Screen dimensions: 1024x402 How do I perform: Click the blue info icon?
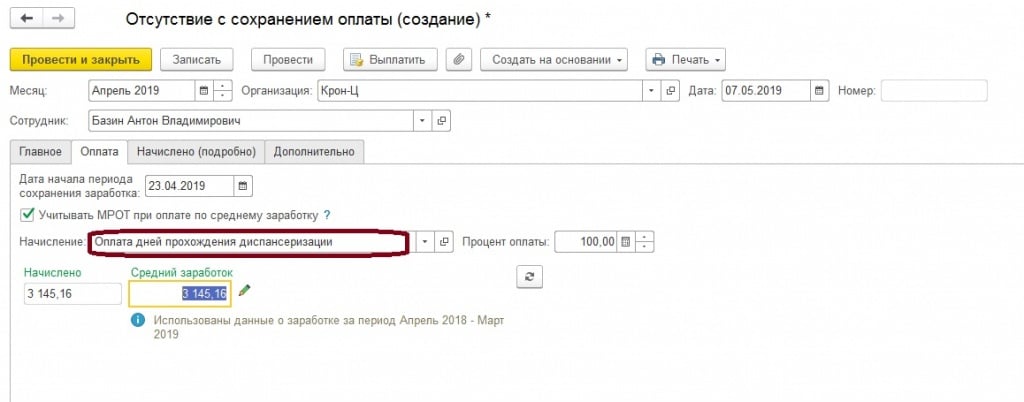point(138,320)
